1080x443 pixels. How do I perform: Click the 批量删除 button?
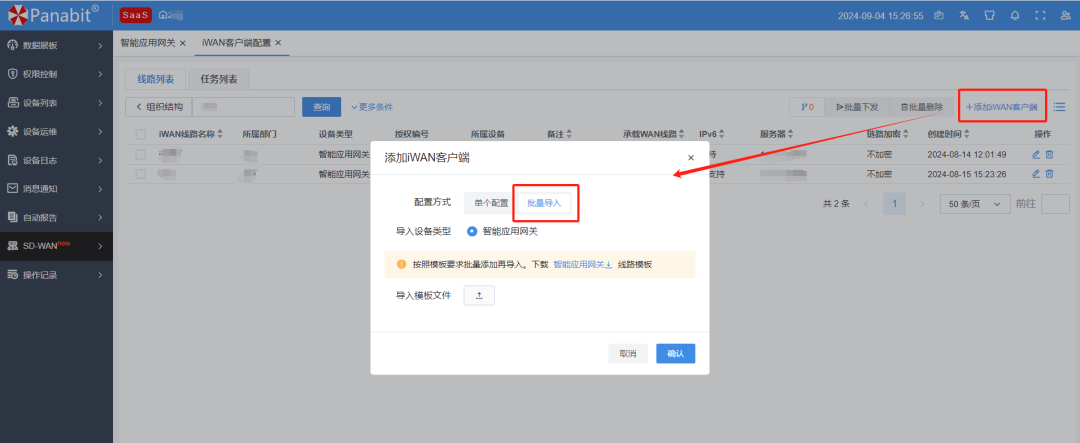tap(922, 107)
